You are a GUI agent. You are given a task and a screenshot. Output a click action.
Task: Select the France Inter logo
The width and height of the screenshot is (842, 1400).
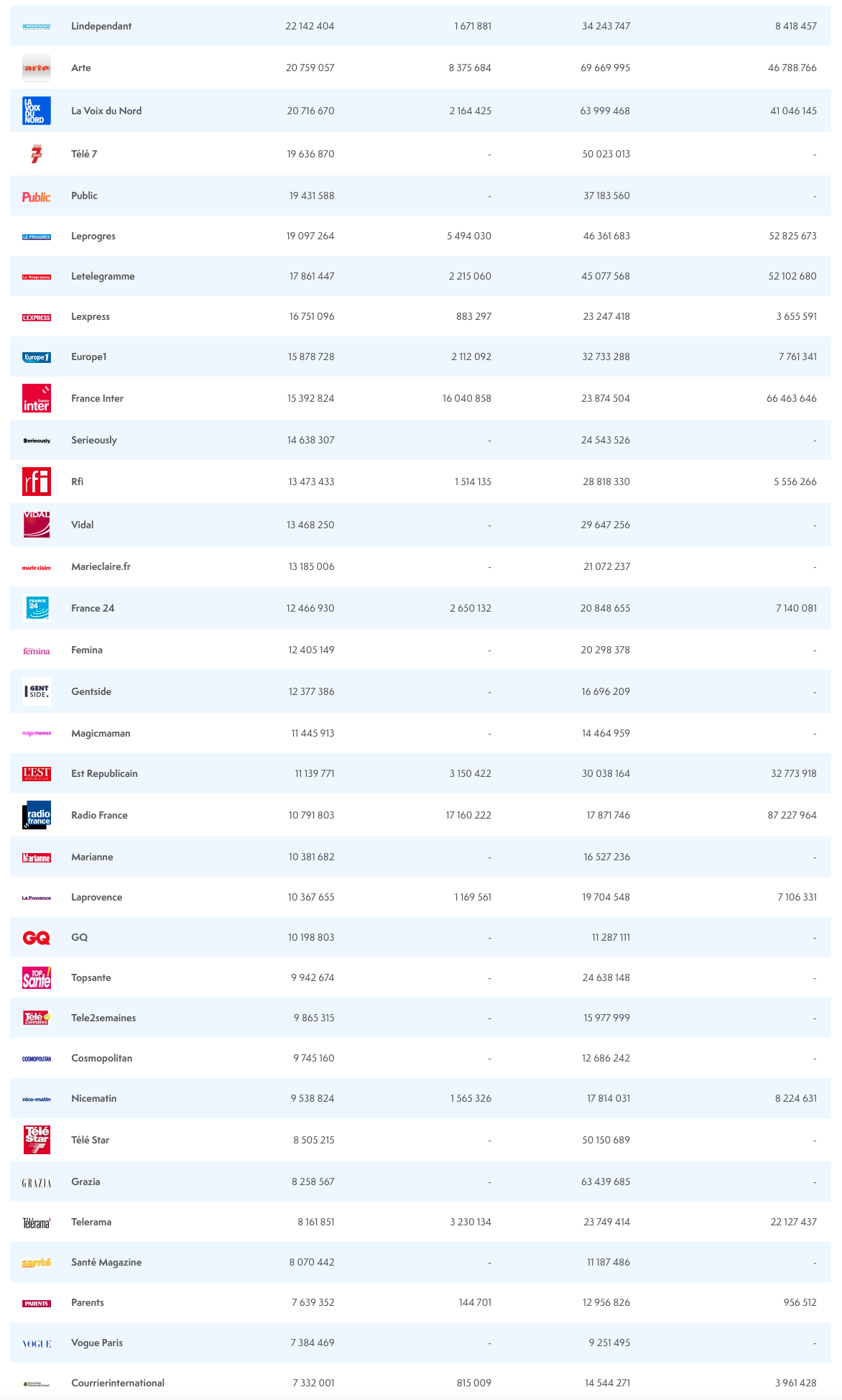[37, 398]
